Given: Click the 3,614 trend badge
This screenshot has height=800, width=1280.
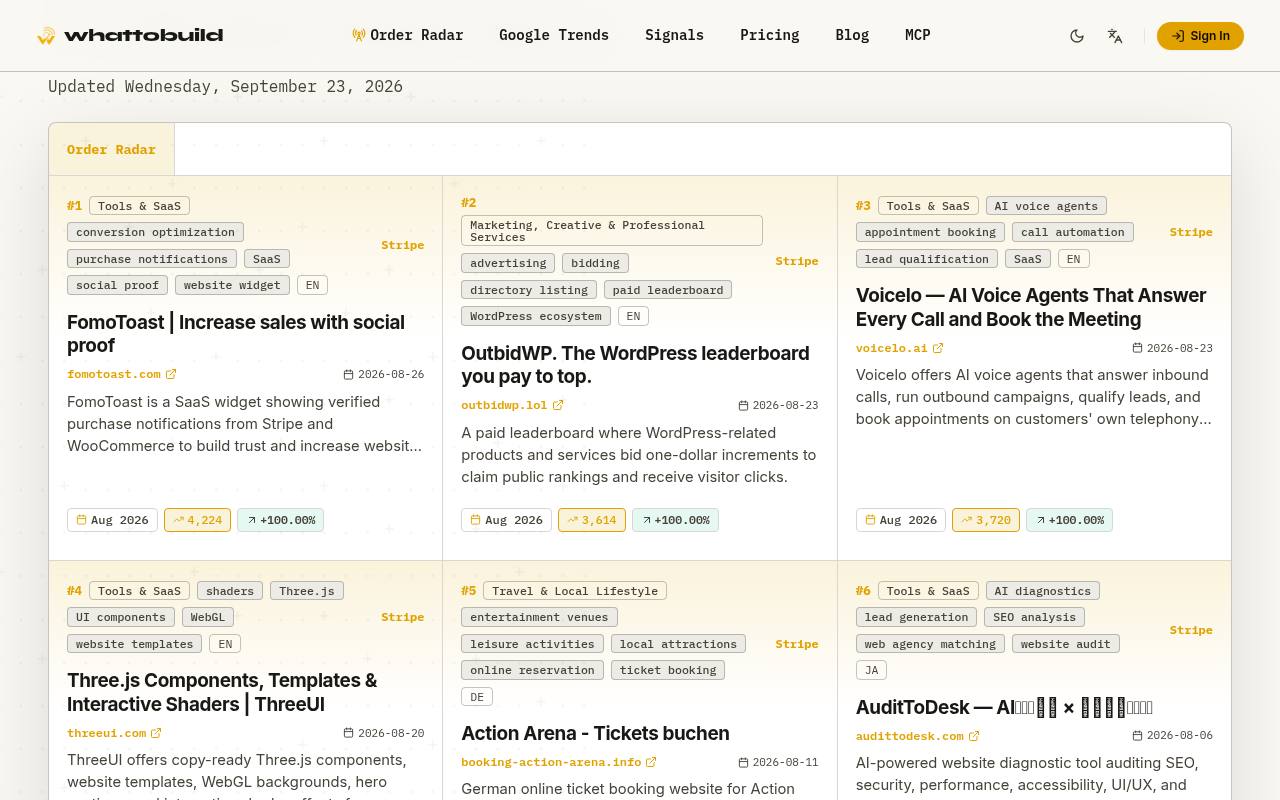Looking at the screenshot, I should [x=592, y=520].
